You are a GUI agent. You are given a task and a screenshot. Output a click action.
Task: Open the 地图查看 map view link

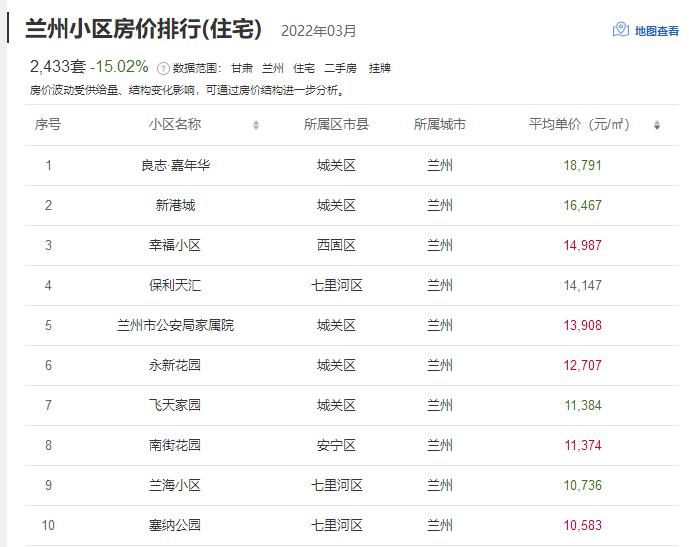pyautogui.click(x=656, y=31)
